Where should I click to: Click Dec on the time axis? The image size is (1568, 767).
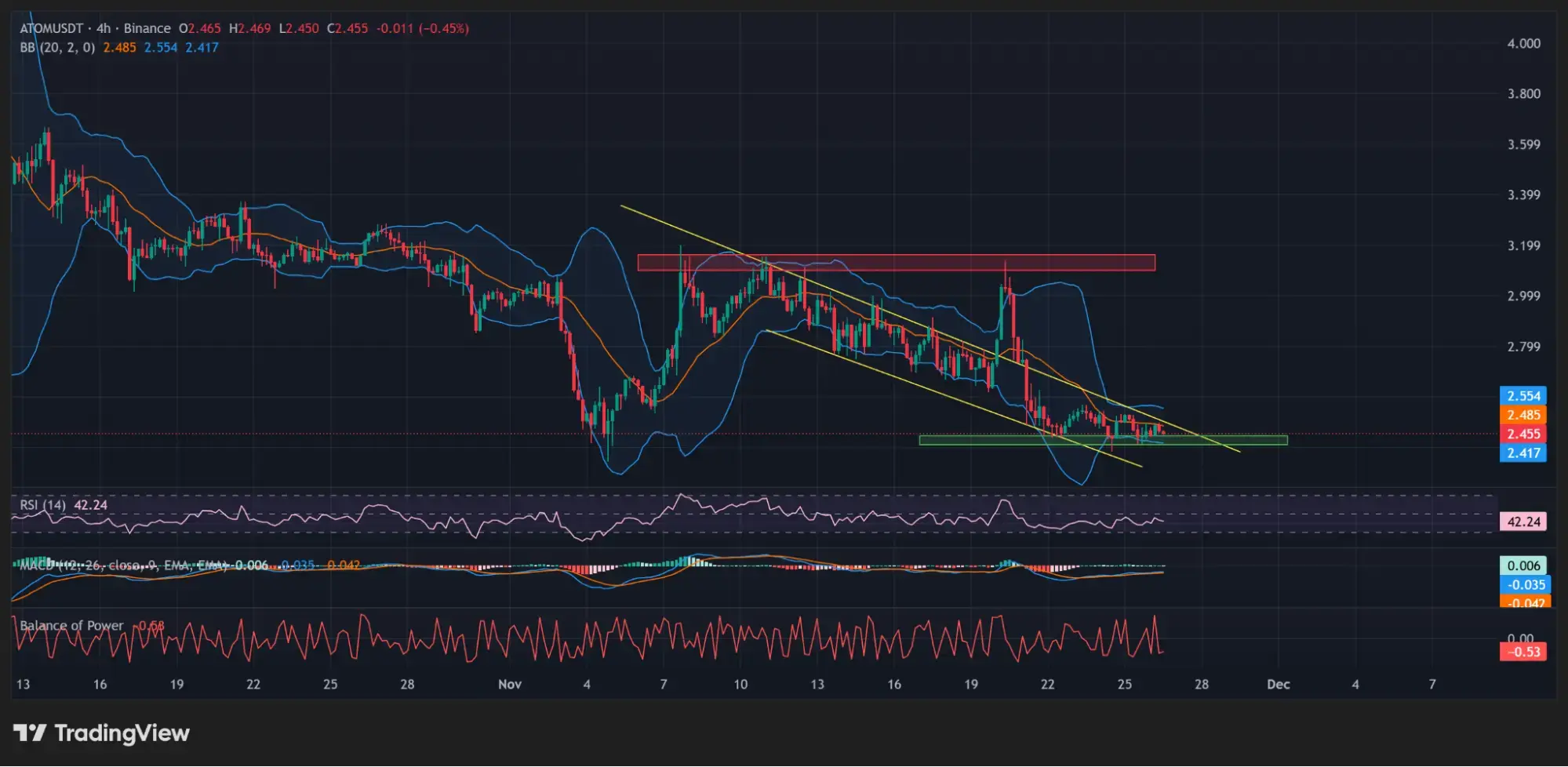click(x=1278, y=684)
